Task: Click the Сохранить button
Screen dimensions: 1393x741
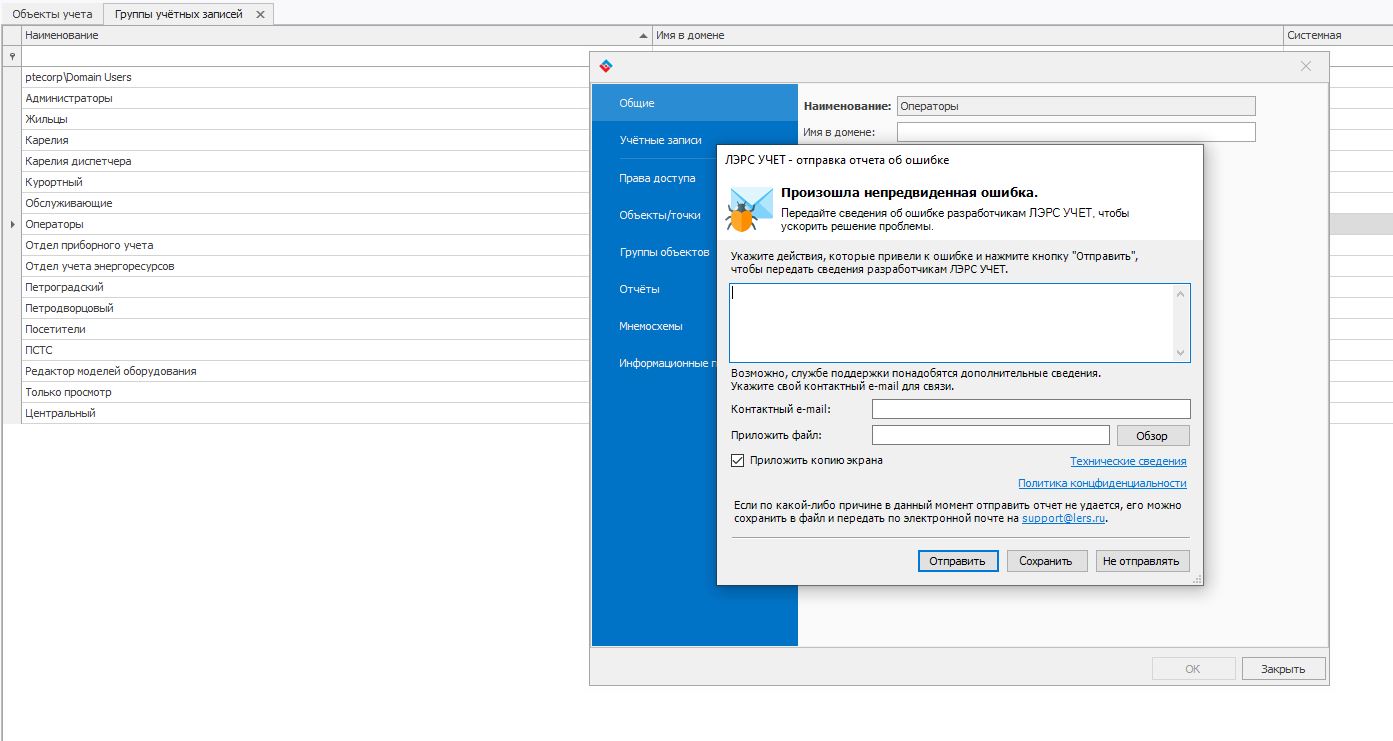Action: (1046, 561)
